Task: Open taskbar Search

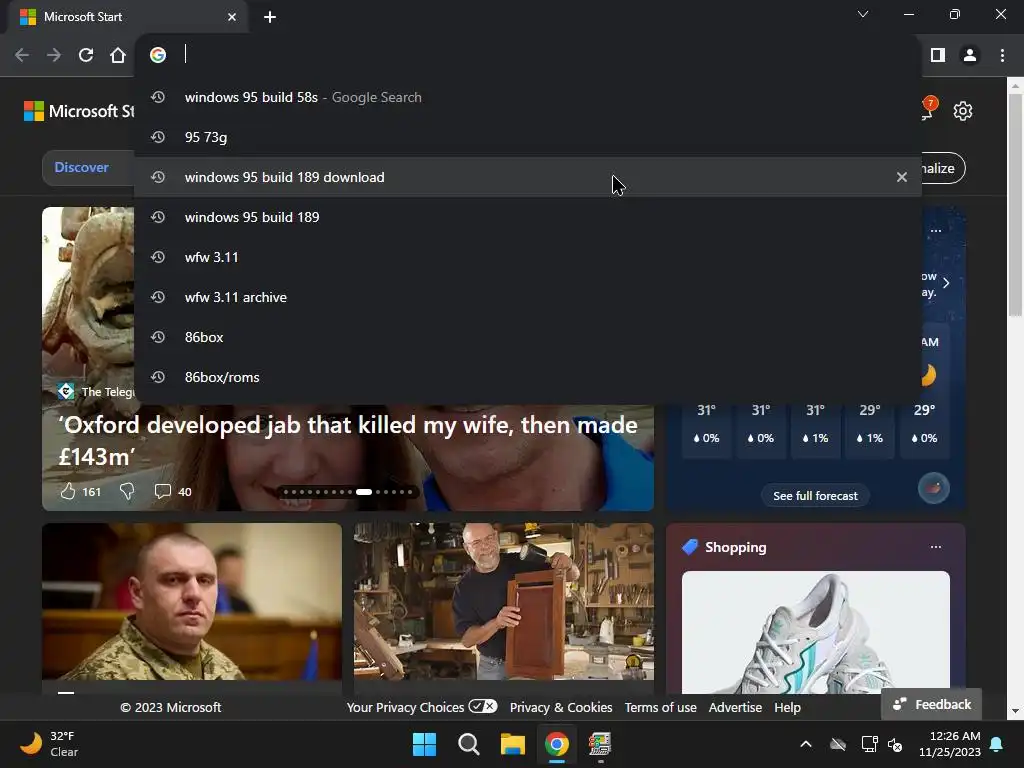Action: tap(469, 744)
